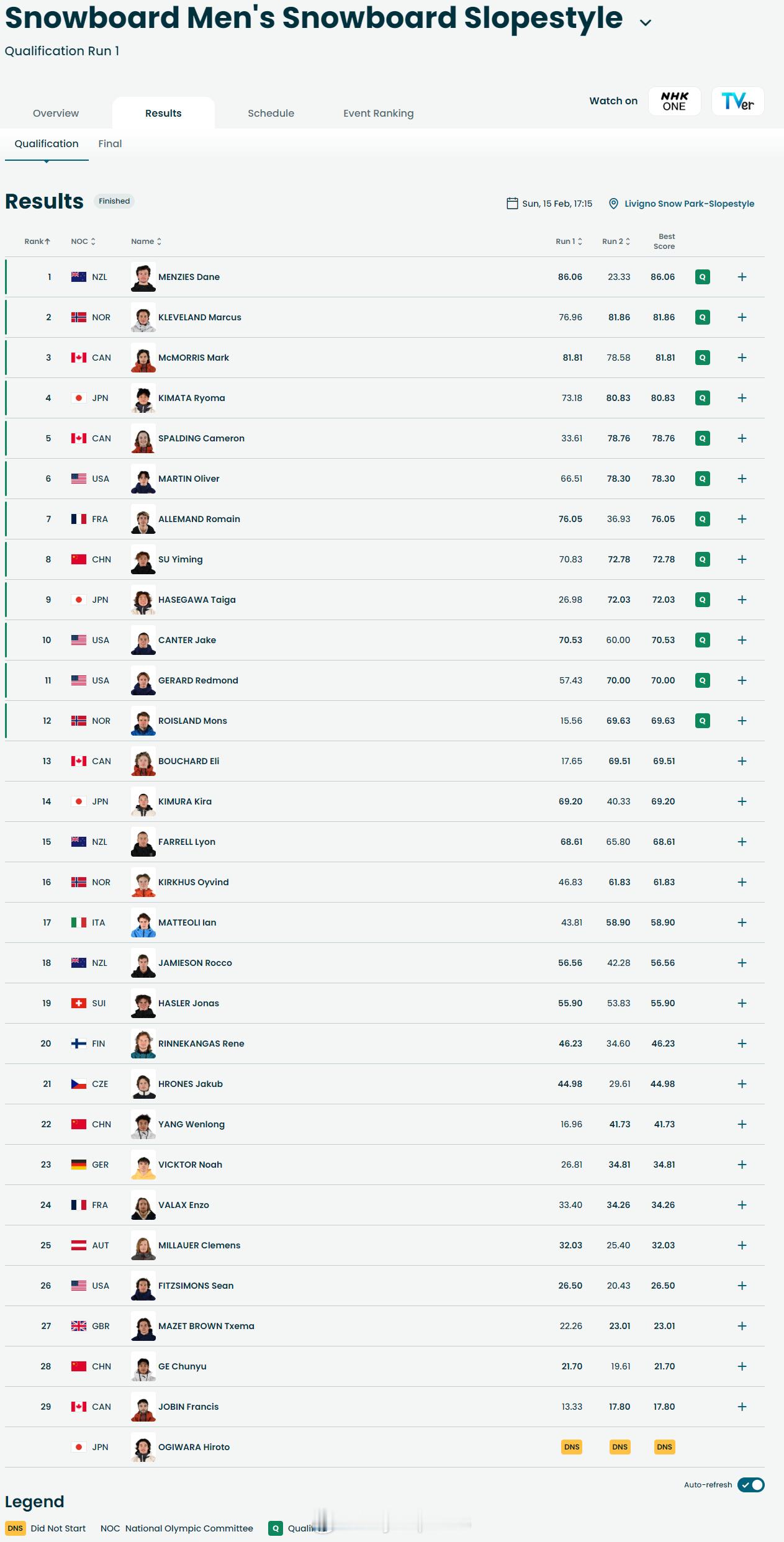Expand the event title dropdown chevron
The image size is (784, 1542).
pos(646,22)
